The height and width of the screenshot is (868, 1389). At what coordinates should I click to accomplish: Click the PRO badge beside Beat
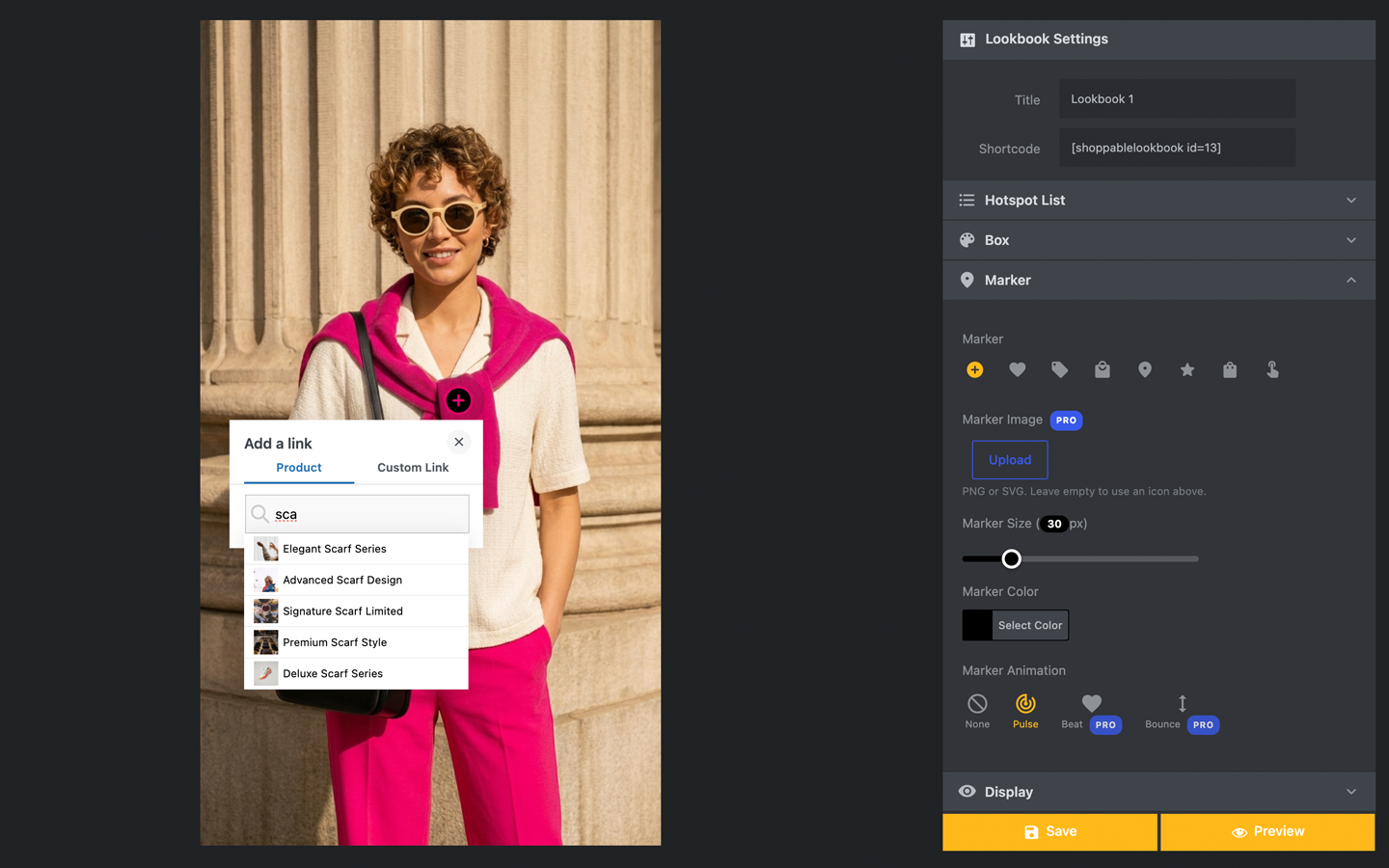[1105, 725]
